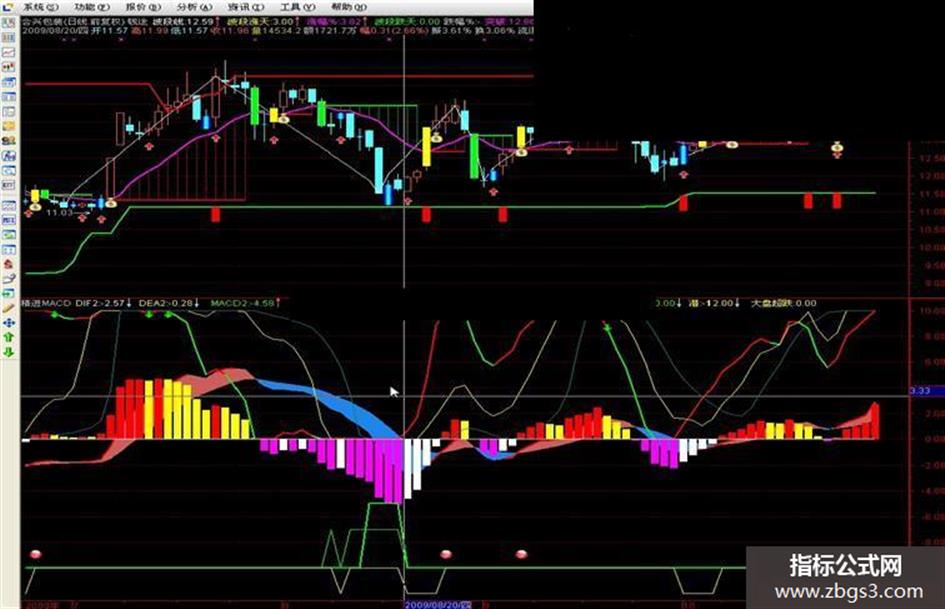Click the blue 3.33 crosshair value on axis
945x609 pixels.
926,391
